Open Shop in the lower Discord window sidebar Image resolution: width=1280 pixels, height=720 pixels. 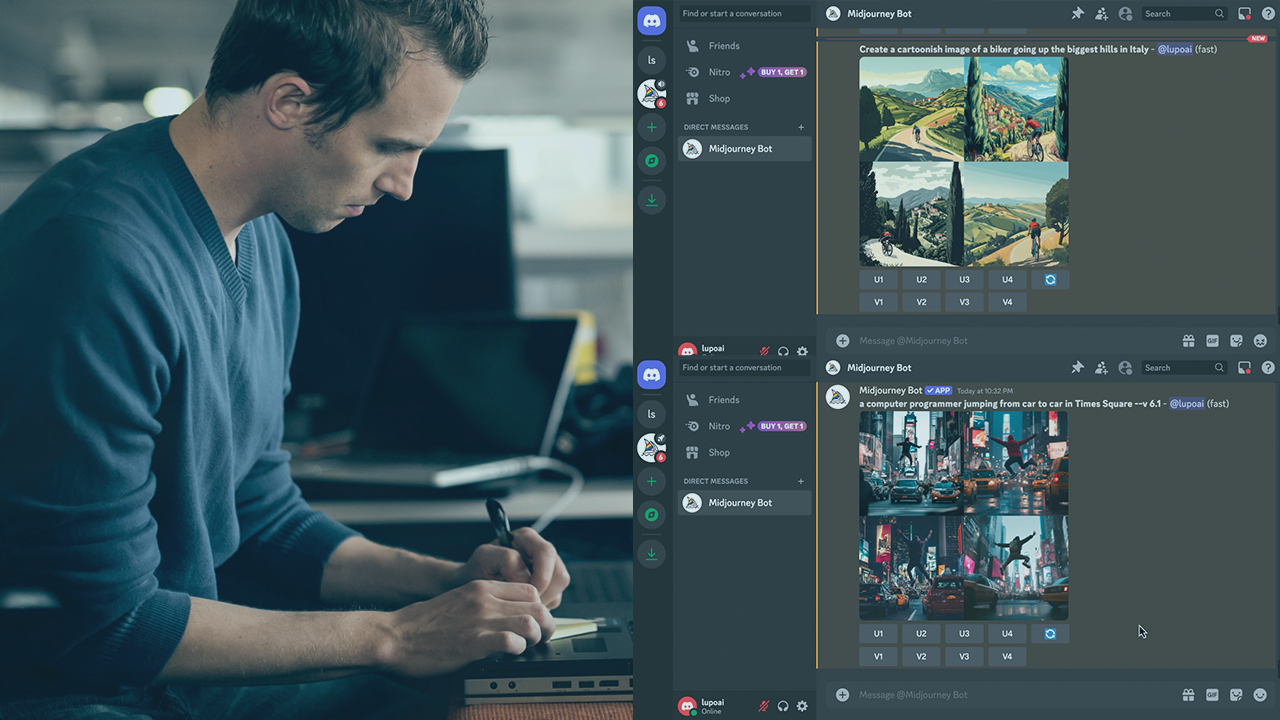click(x=719, y=452)
